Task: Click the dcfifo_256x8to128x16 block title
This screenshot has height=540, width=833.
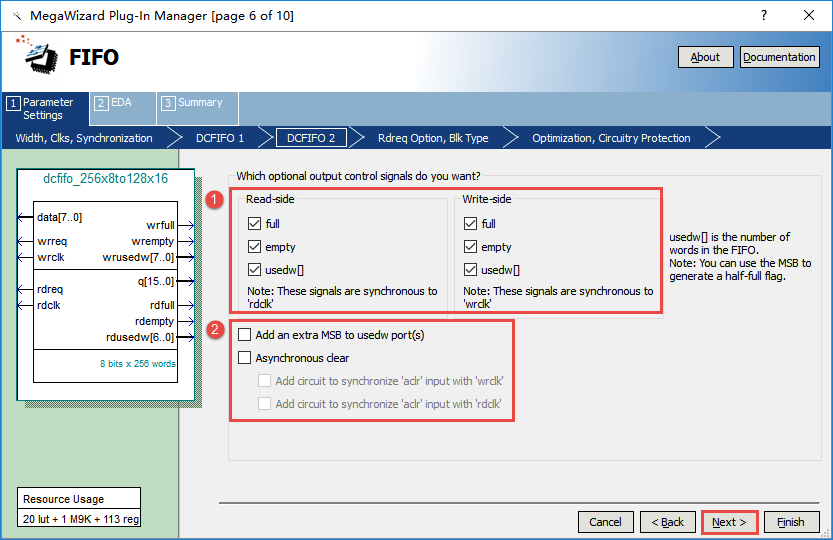Action: click(105, 179)
